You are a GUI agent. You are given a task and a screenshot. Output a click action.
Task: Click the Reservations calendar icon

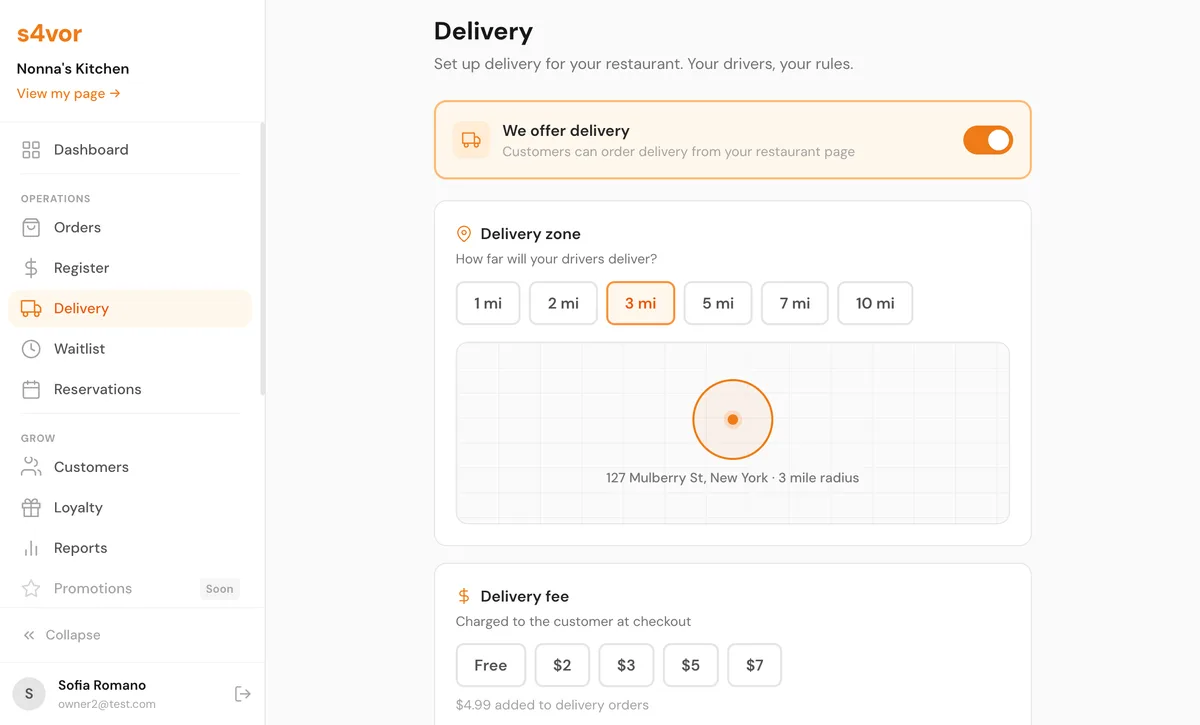click(x=31, y=388)
